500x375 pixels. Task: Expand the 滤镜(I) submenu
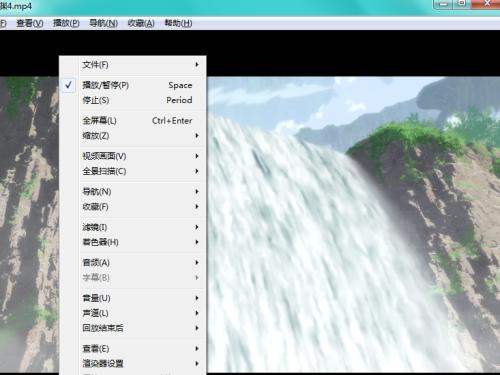click(133, 227)
